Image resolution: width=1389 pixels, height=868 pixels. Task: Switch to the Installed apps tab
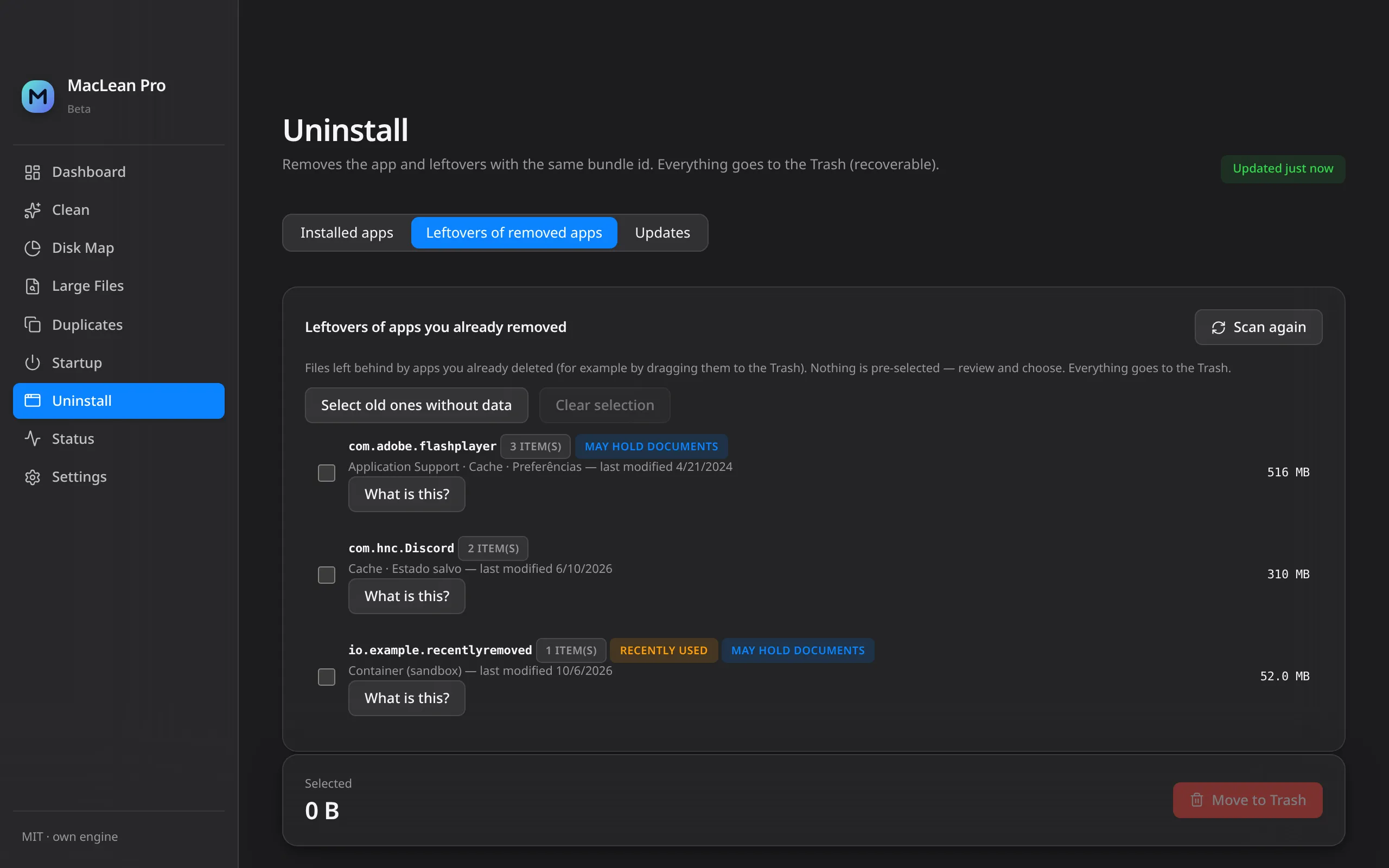[347, 233]
